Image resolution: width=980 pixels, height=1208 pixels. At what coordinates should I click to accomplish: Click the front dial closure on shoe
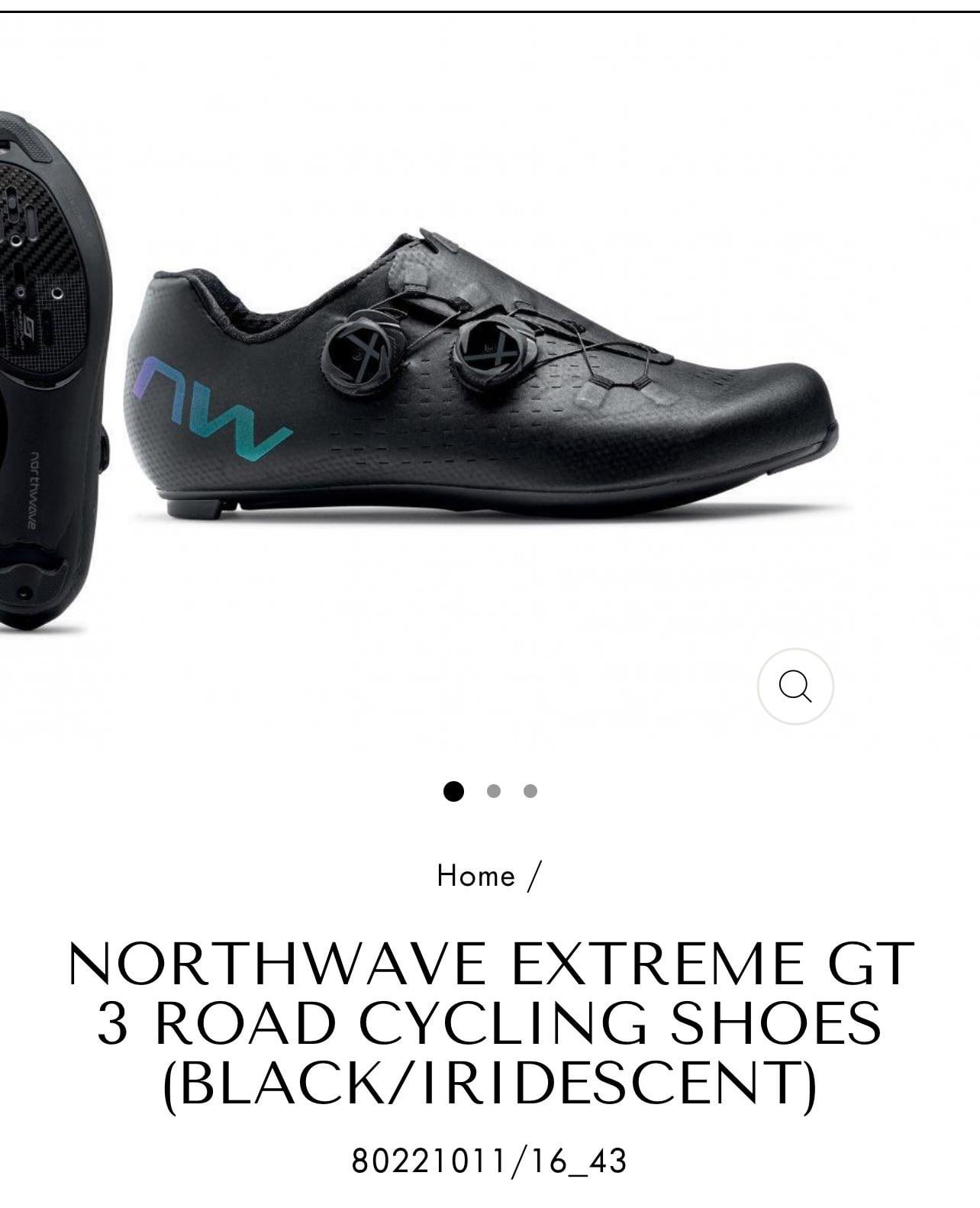point(487,347)
